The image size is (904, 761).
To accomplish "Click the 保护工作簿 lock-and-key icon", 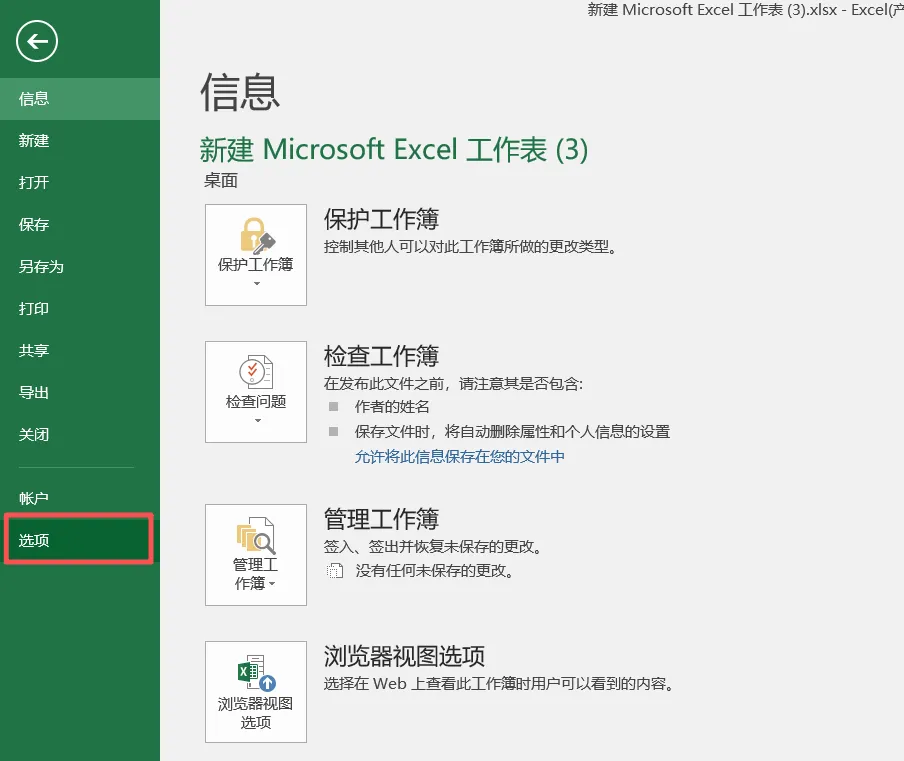I will [257, 236].
